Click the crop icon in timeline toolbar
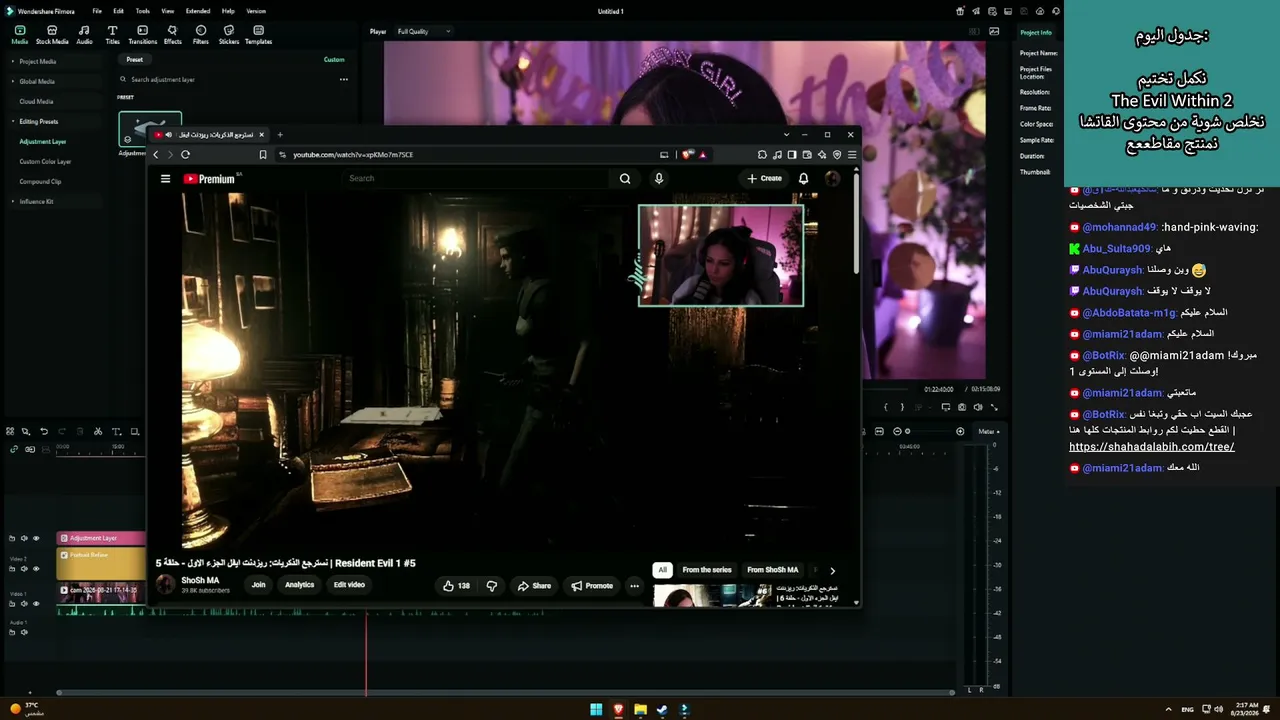1280x720 pixels. [134, 432]
